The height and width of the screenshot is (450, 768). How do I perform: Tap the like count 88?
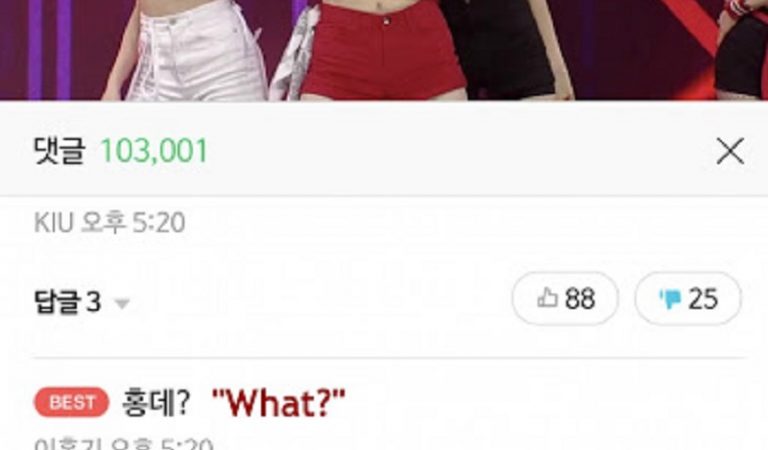click(x=580, y=298)
